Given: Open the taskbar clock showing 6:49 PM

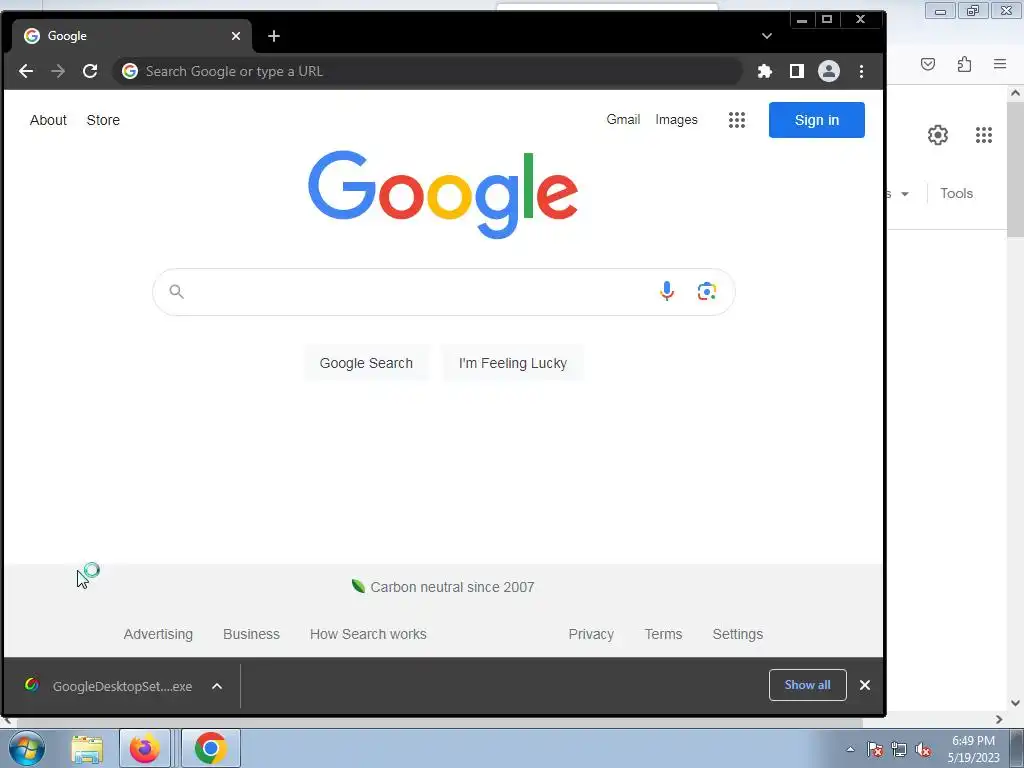Looking at the screenshot, I should (x=974, y=749).
